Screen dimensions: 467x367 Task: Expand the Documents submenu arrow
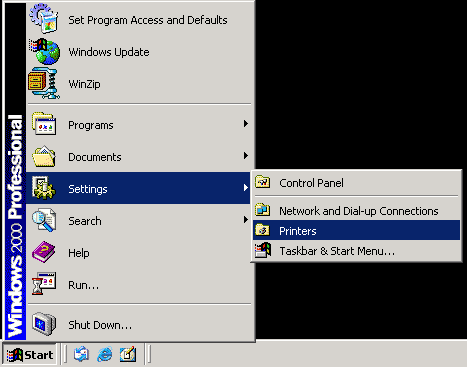(246, 156)
